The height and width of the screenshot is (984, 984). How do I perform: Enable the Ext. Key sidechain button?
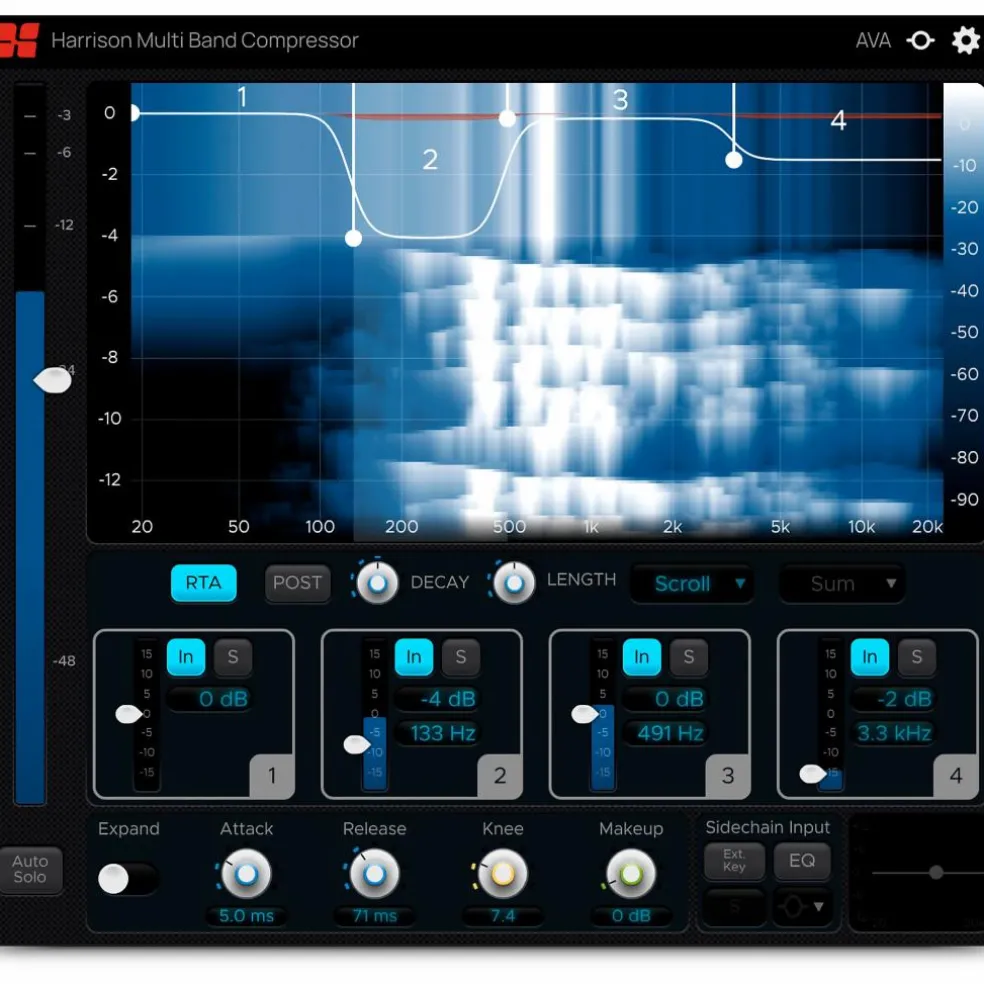734,861
